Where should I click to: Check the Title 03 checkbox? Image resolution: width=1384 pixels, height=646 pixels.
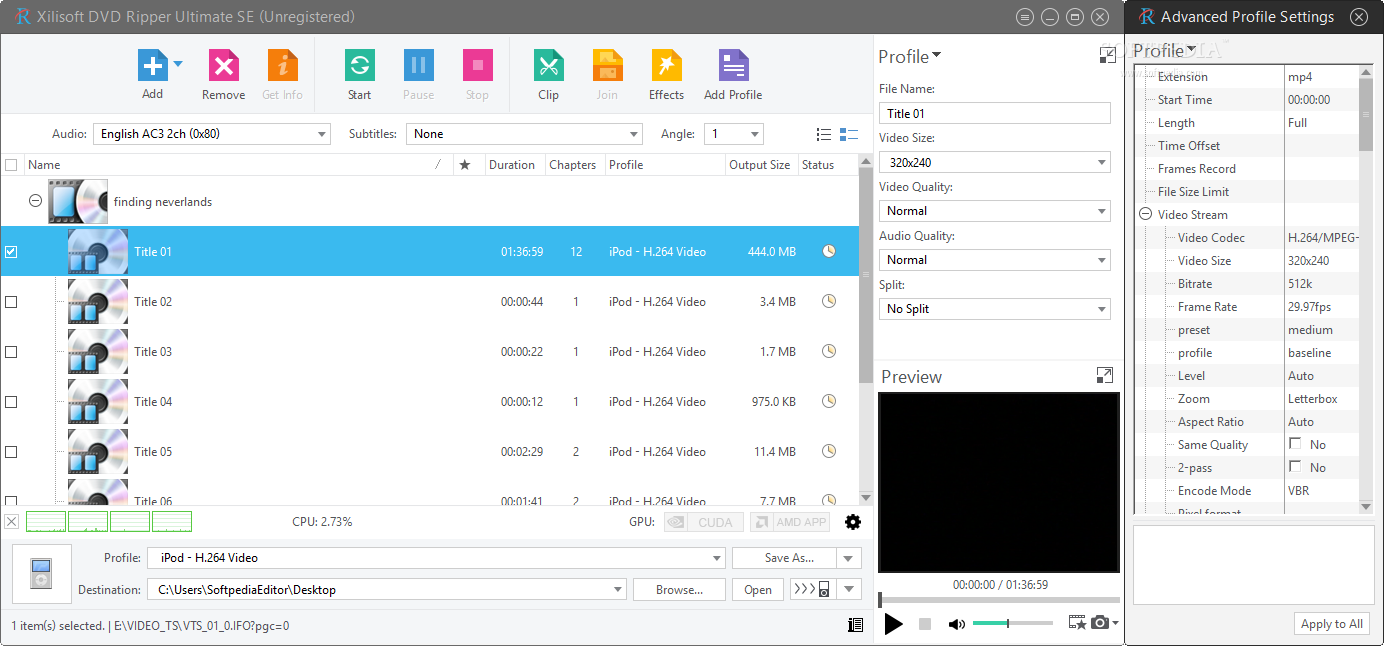(x=11, y=352)
